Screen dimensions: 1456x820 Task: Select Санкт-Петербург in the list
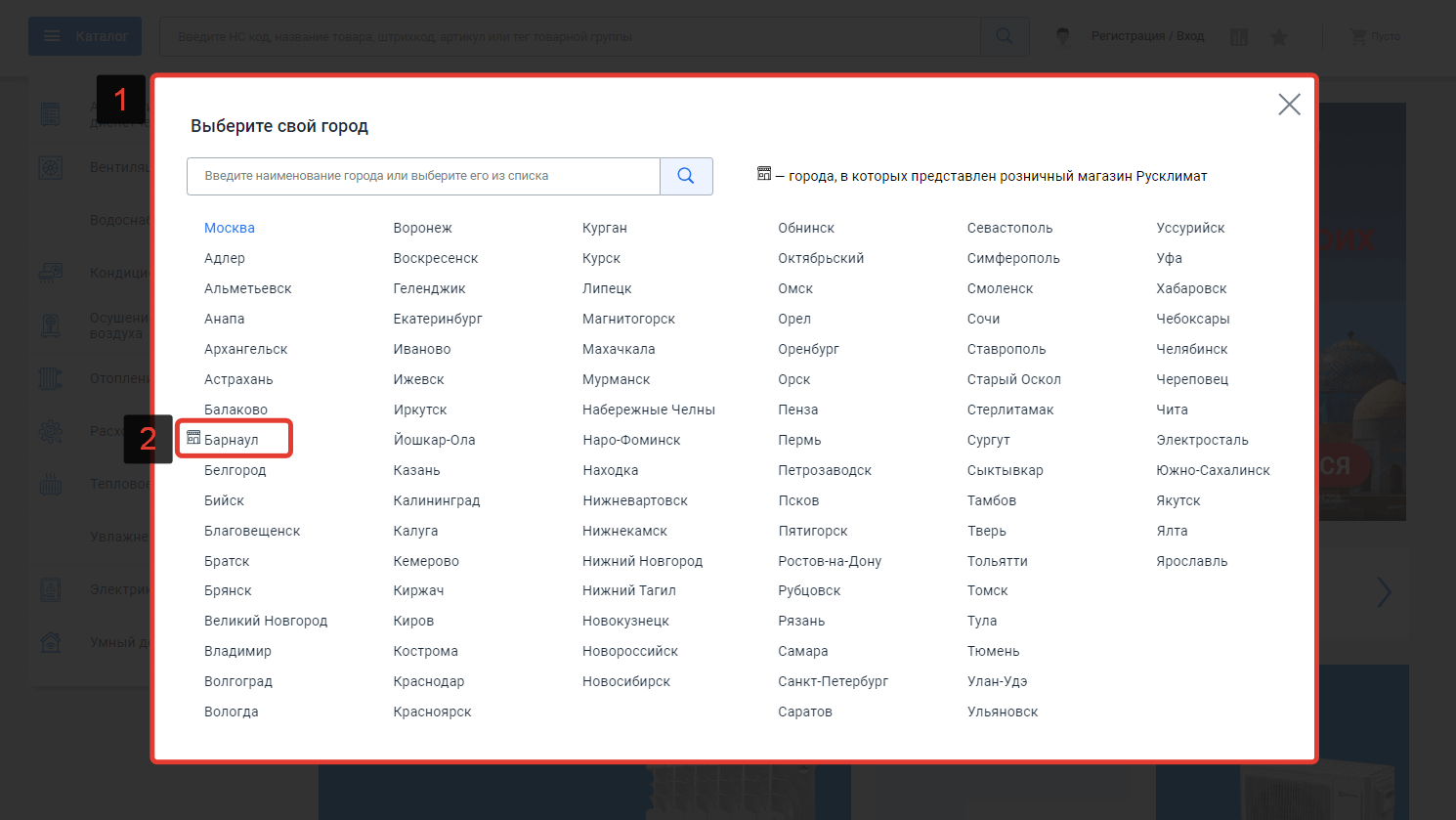click(834, 681)
